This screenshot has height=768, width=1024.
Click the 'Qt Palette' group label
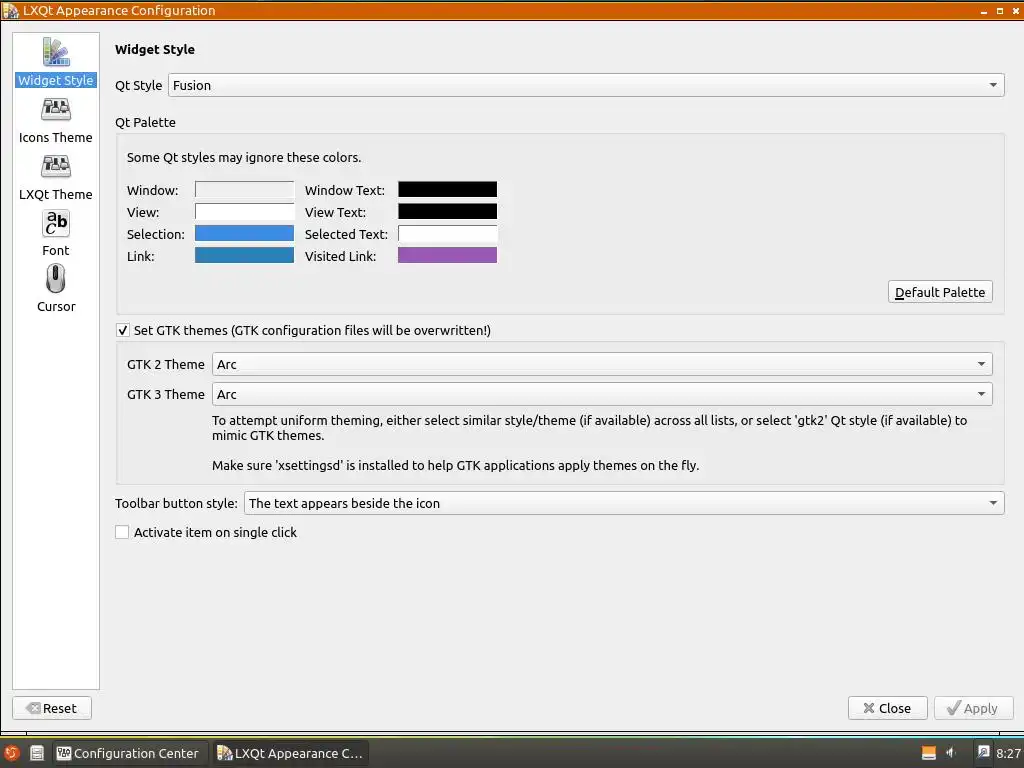pos(145,122)
